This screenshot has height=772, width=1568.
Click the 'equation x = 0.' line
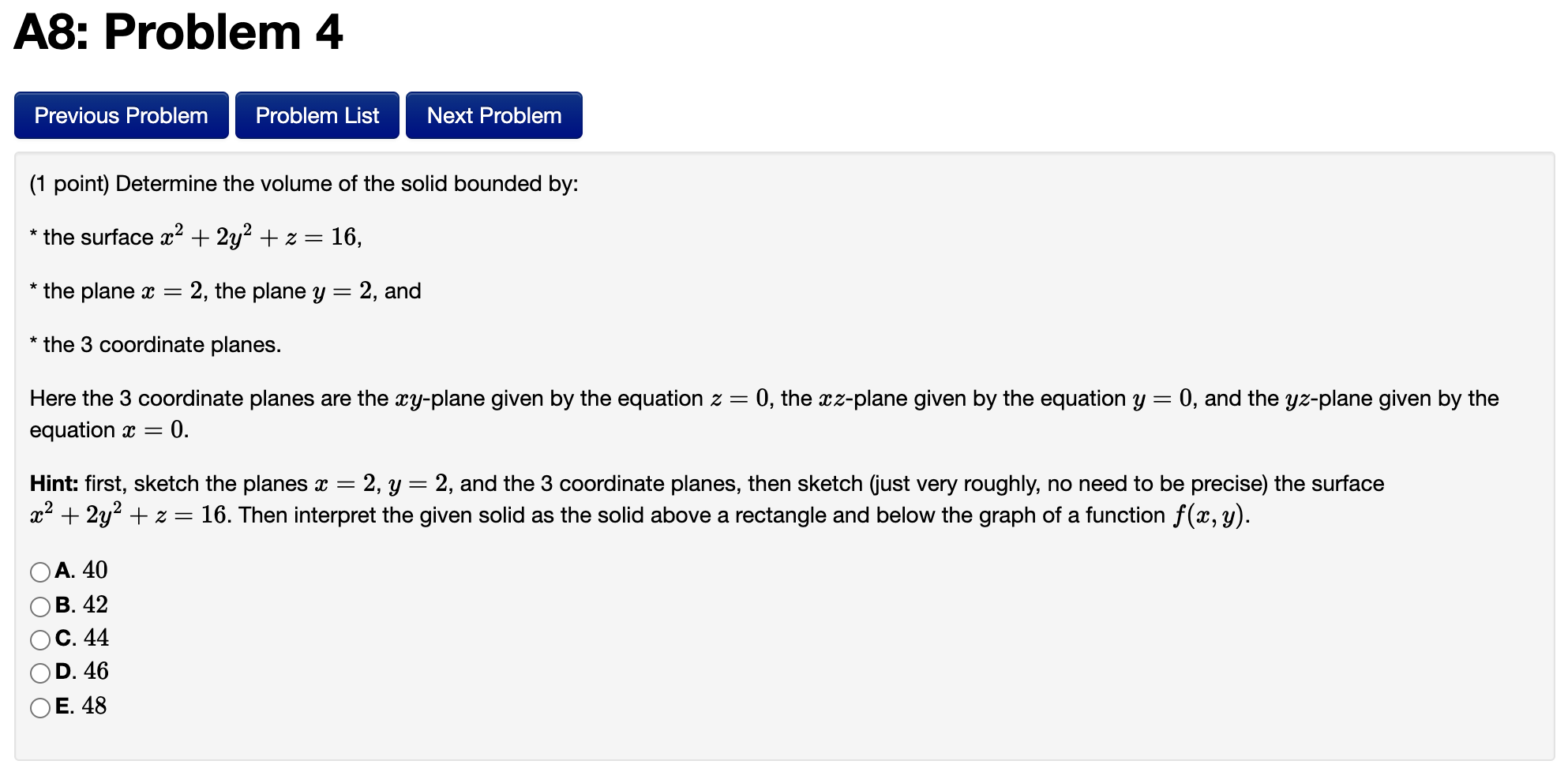pos(109,430)
